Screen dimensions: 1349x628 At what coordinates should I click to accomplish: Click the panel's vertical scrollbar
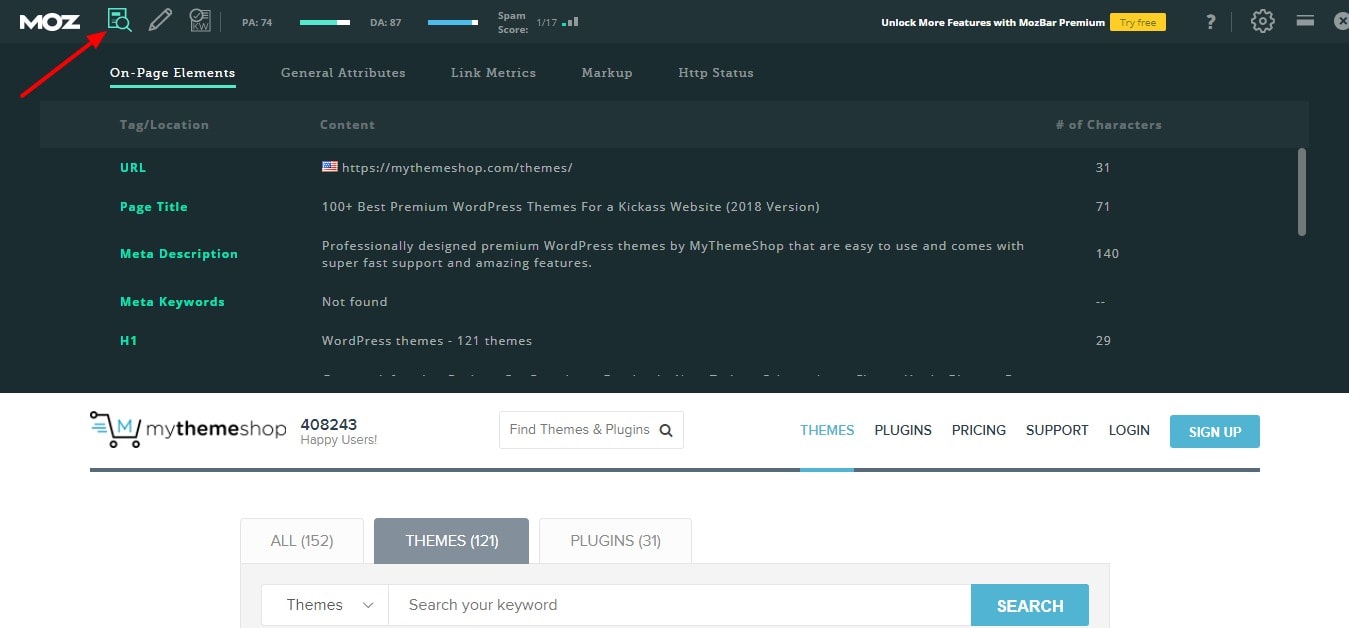[x=1301, y=192]
